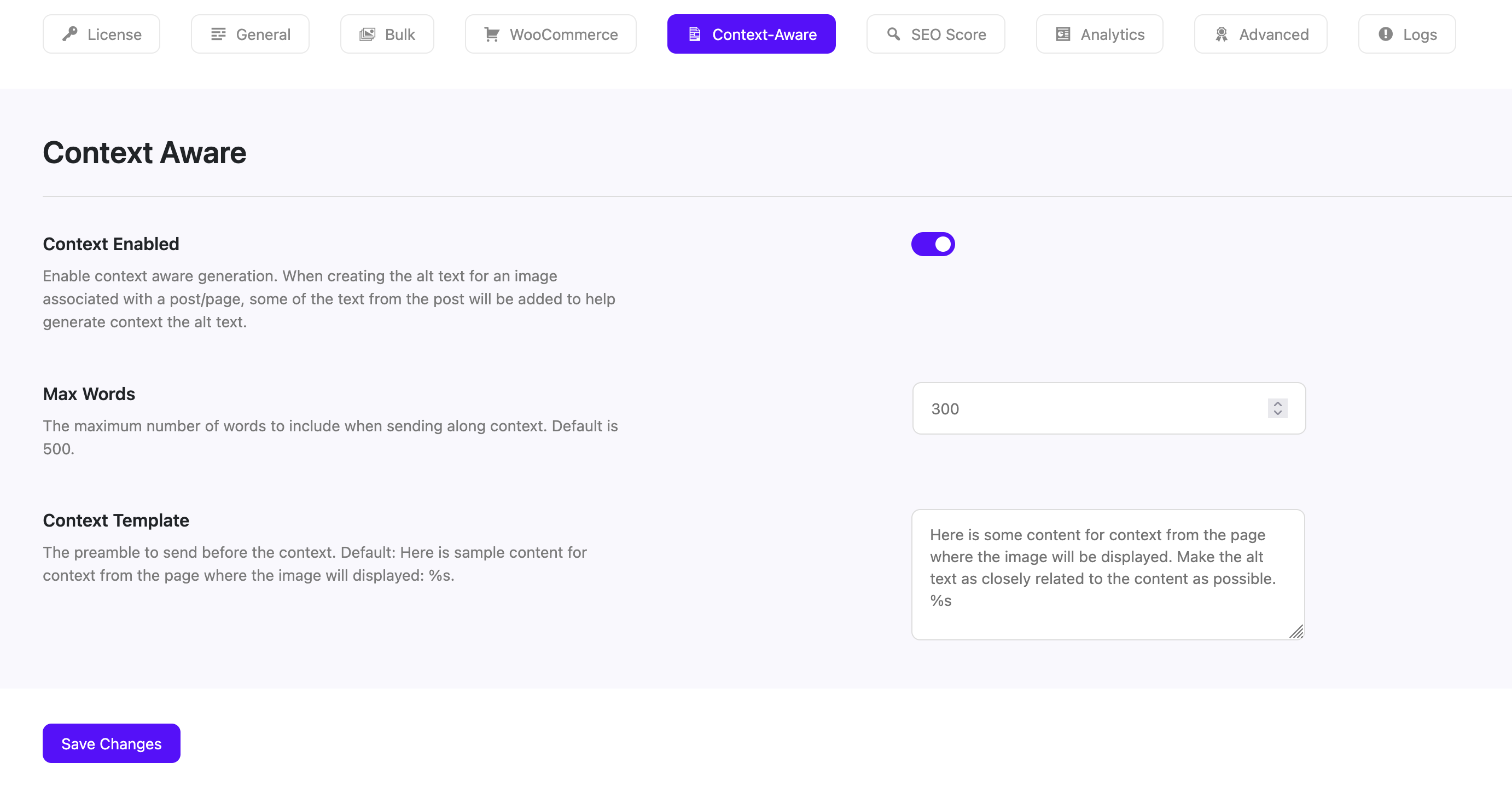Click the document icon on Context-Aware tab
This screenshot has height=786, width=1512.
tap(694, 34)
